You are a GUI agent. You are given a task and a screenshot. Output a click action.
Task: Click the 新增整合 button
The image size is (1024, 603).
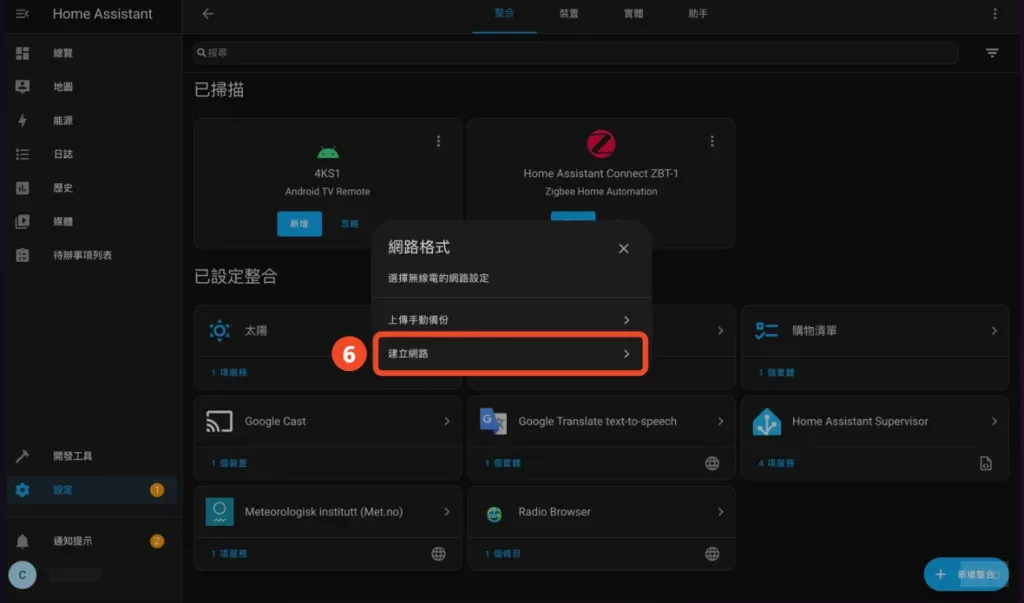tap(965, 574)
